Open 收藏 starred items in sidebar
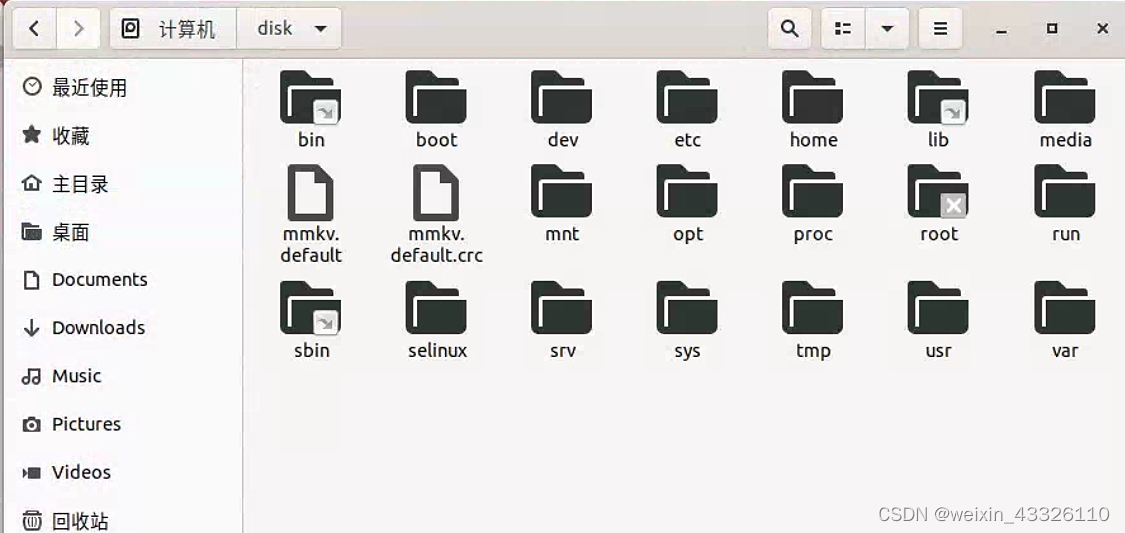The image size is (1125, 533). point(70,136)
